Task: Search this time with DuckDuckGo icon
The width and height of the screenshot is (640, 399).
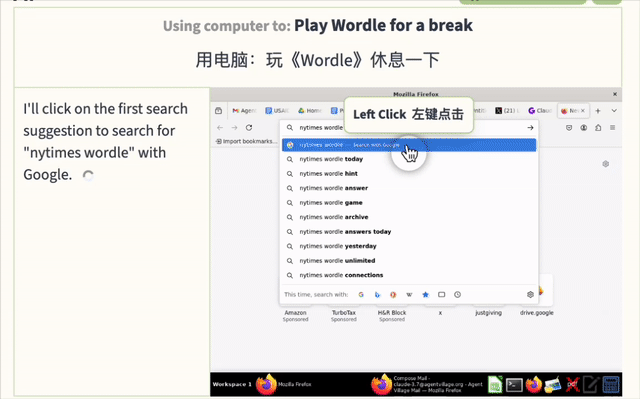Action: (393, 295)
